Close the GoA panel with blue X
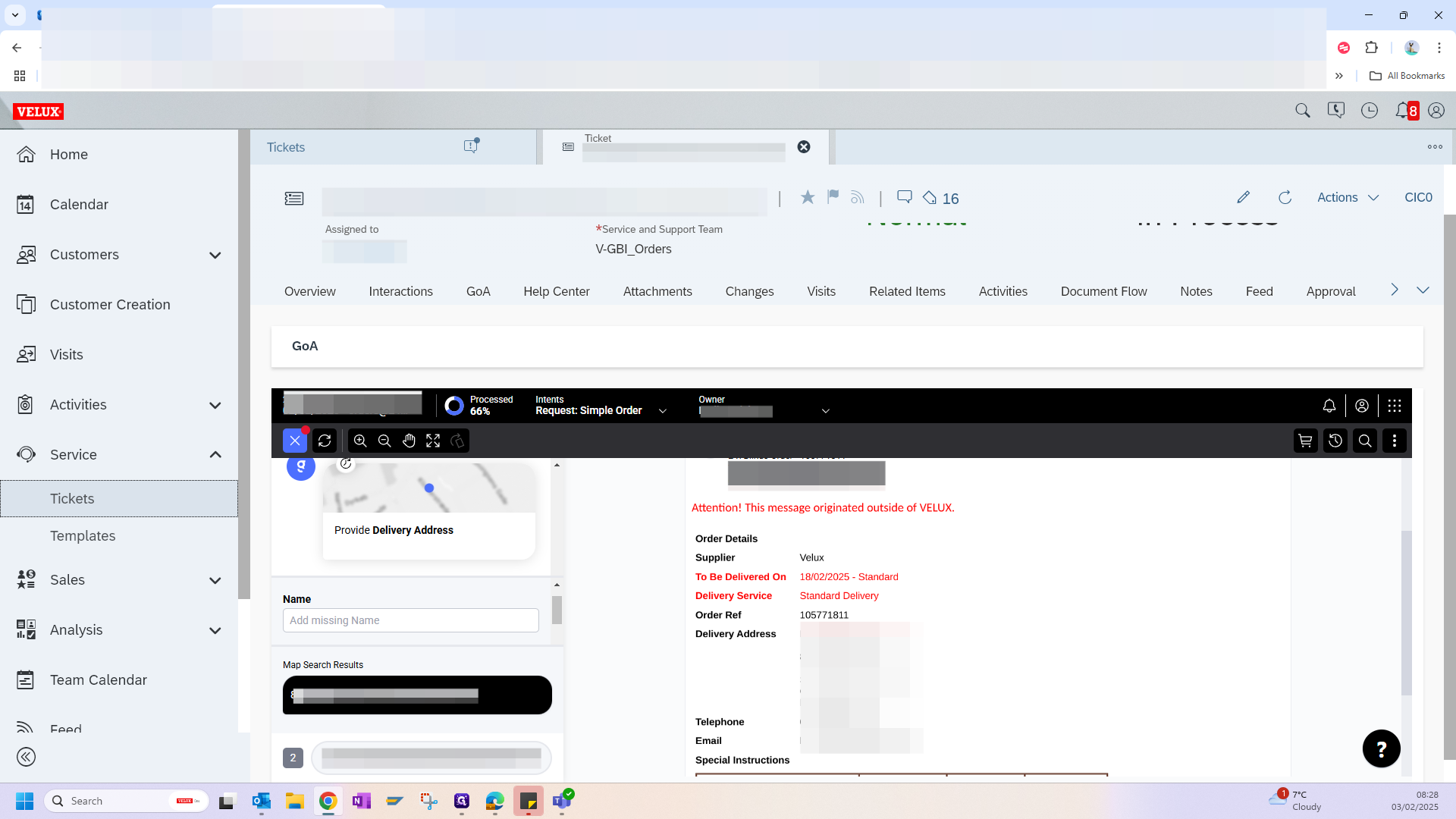The image size is (1456, 819). [295, 441]
